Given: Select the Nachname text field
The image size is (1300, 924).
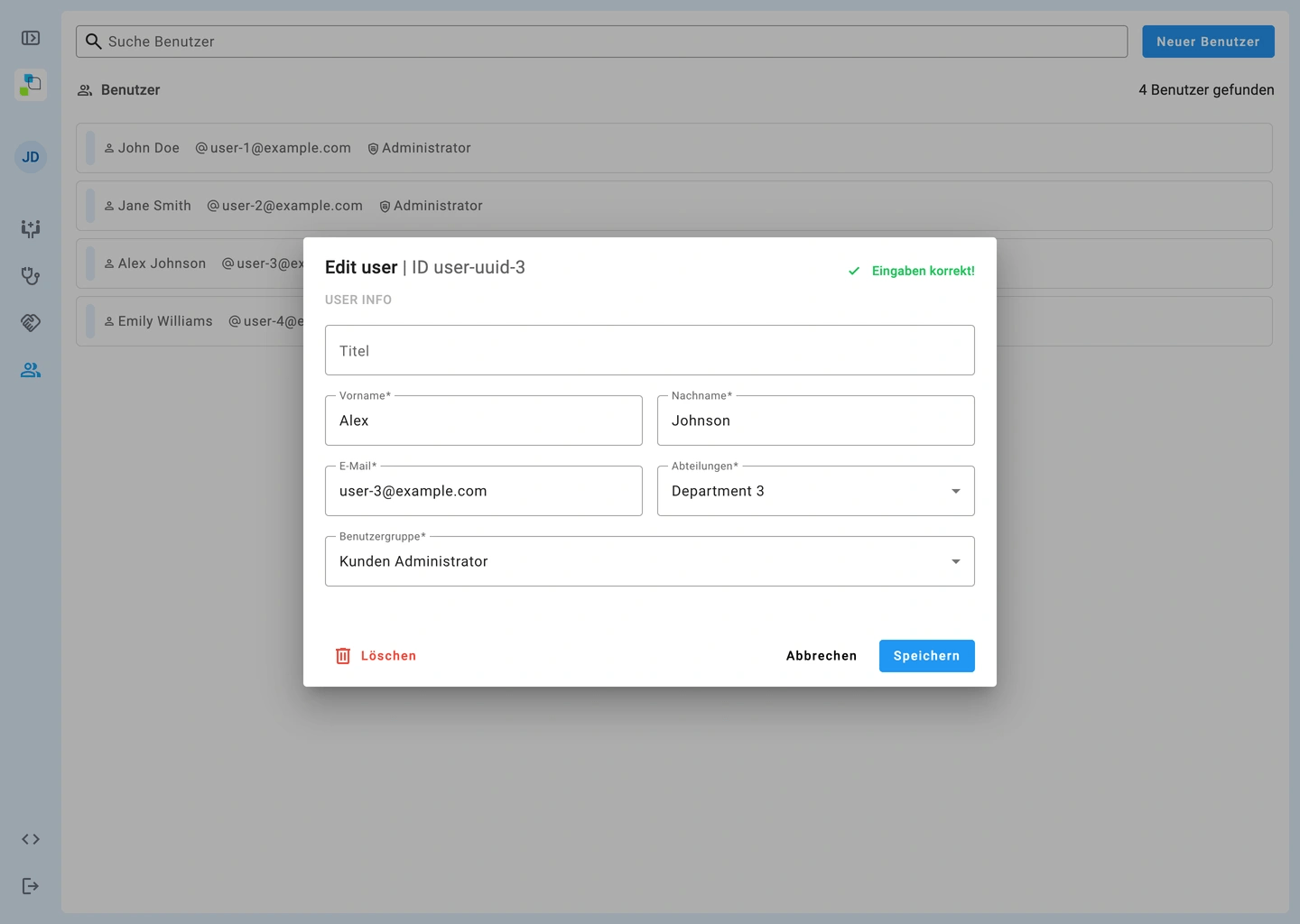Looking at the screenshot, I should click(815, 420).
